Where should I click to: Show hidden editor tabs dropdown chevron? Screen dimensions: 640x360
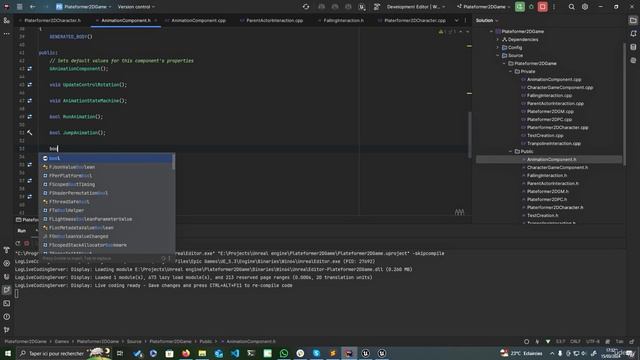[456, 20]
